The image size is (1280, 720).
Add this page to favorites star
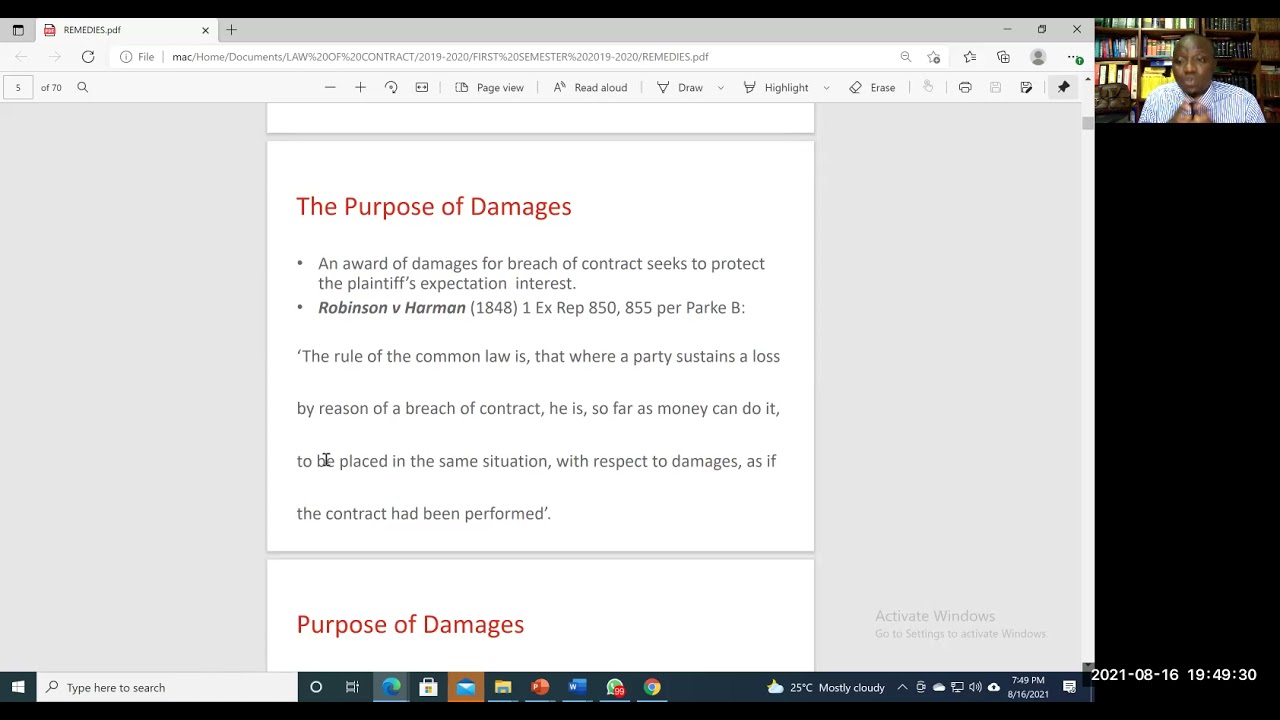coord(934,57)
